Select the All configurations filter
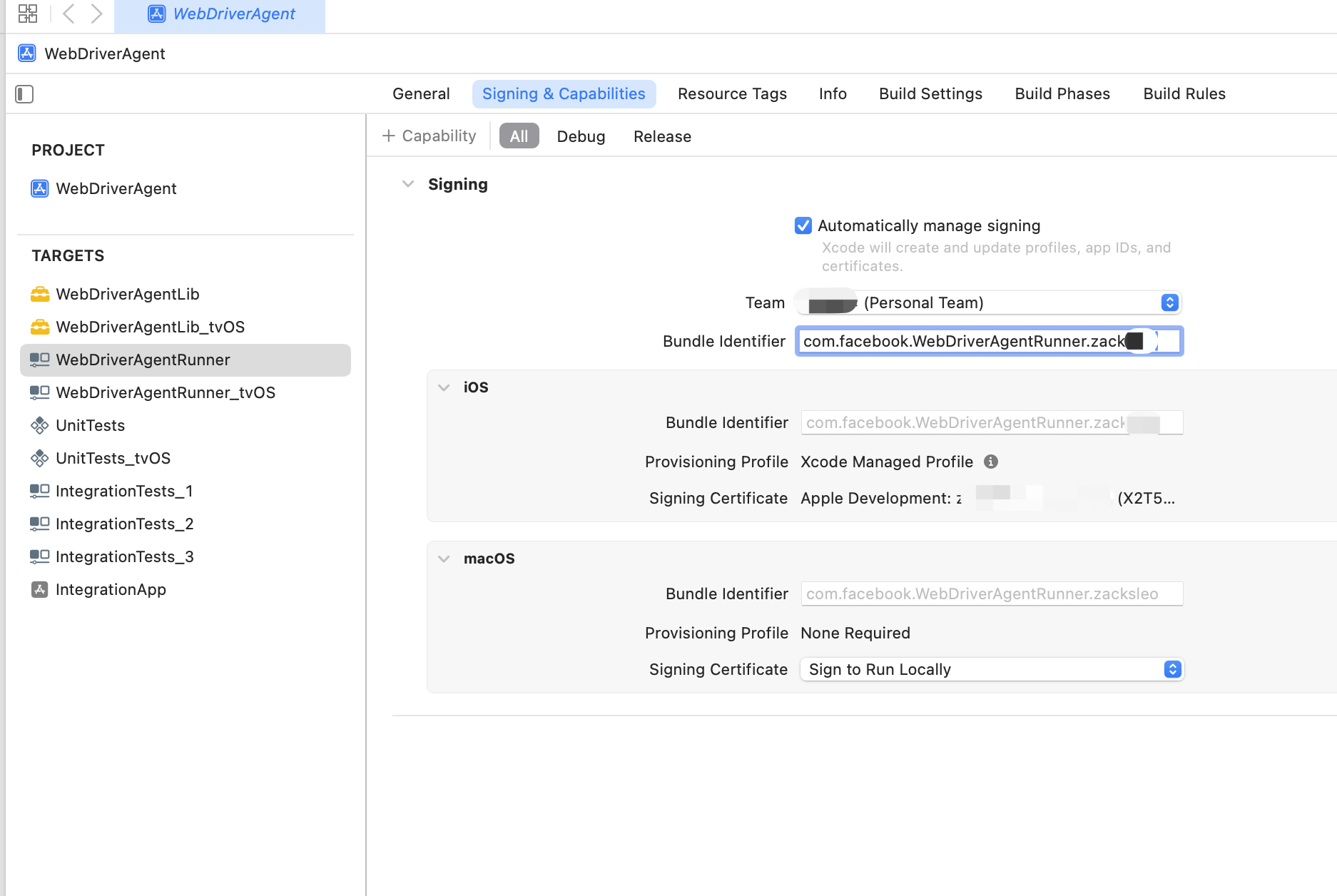Viewport: 1337px width, 896px height. 519,136
